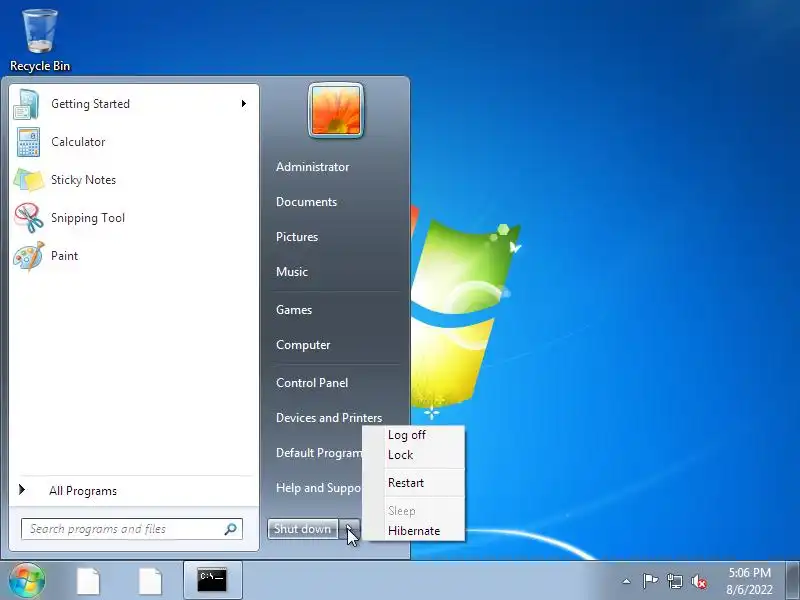Choose Log off from the power menu

tap(407, 435)
